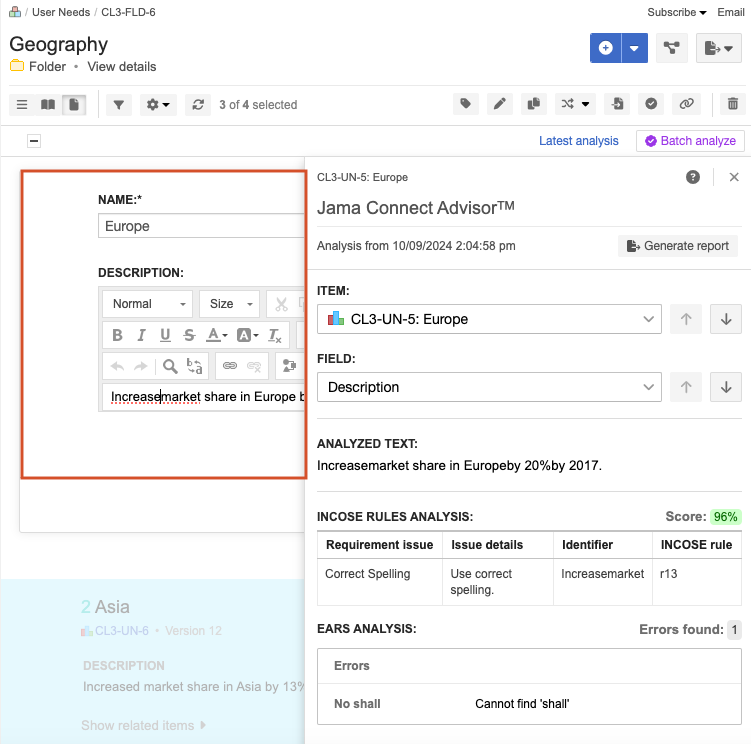751x744 pixels.
Task: Toggle strikethrough formatting
Action: click(x=189, y=335)
